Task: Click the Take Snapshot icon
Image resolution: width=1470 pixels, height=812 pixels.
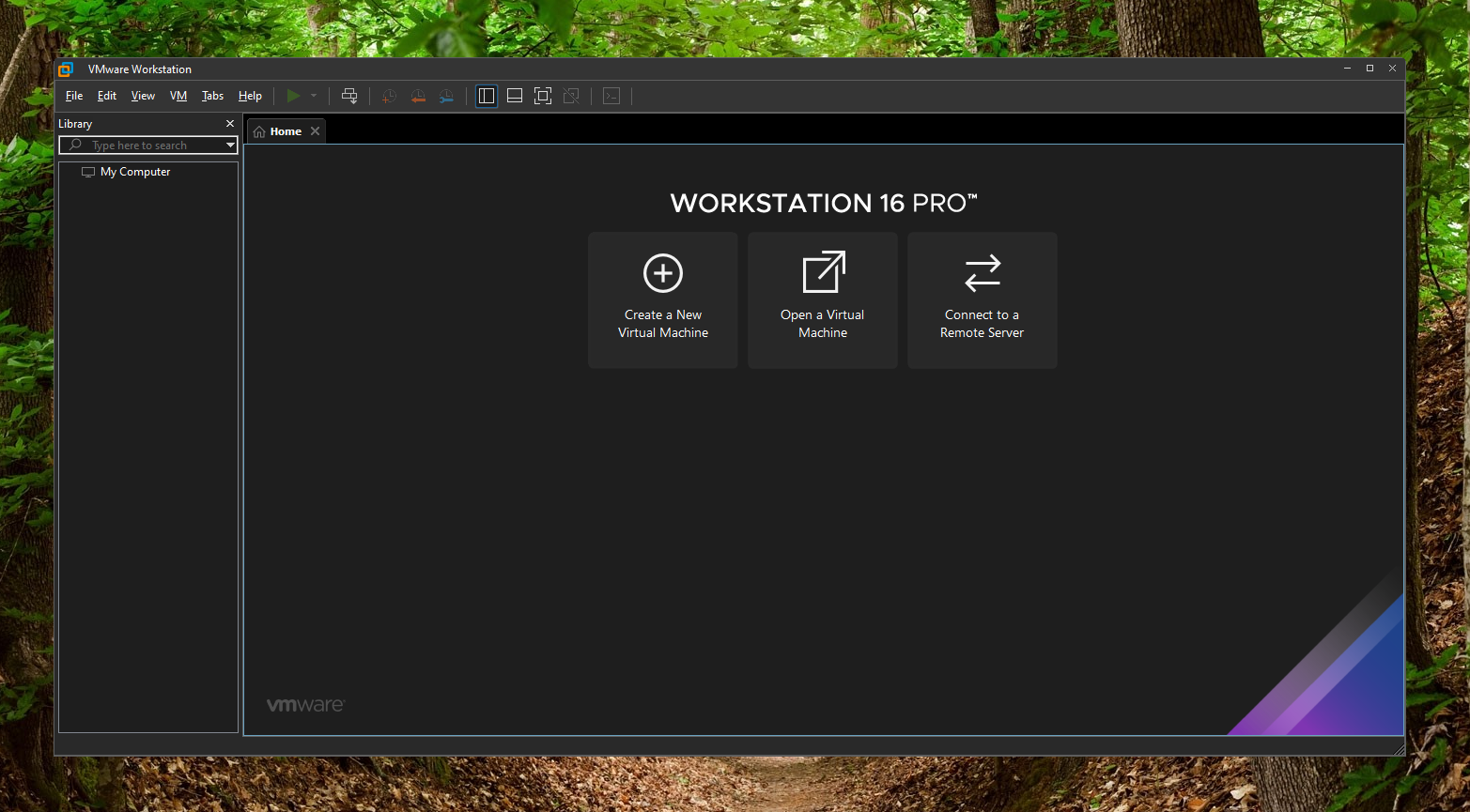Action: point(389,95)
